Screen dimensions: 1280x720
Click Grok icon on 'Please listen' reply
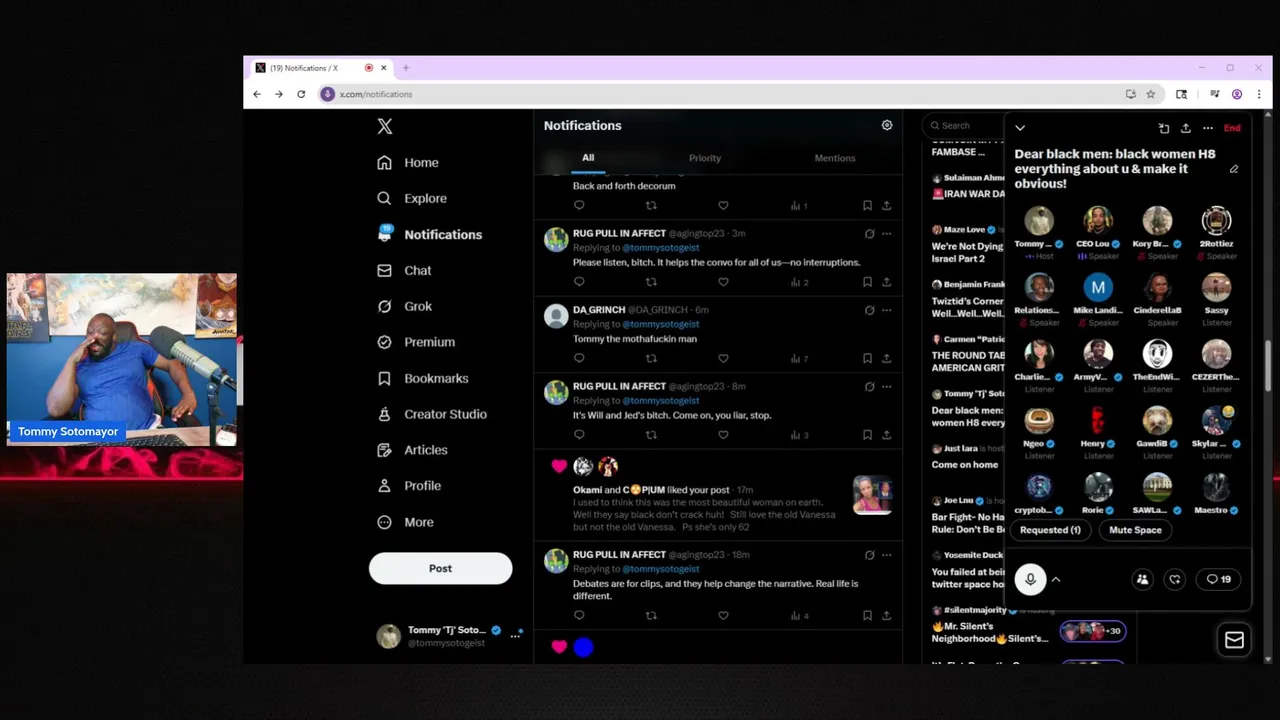[x=869, y=233]
